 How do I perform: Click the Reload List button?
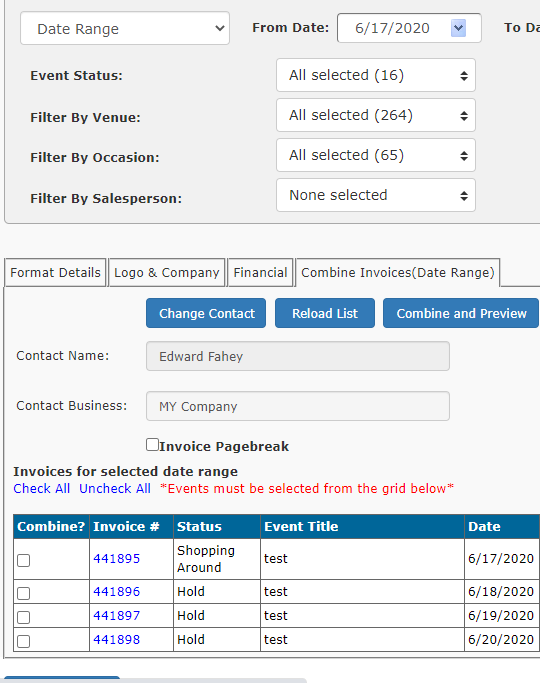(x=325, y=313)
